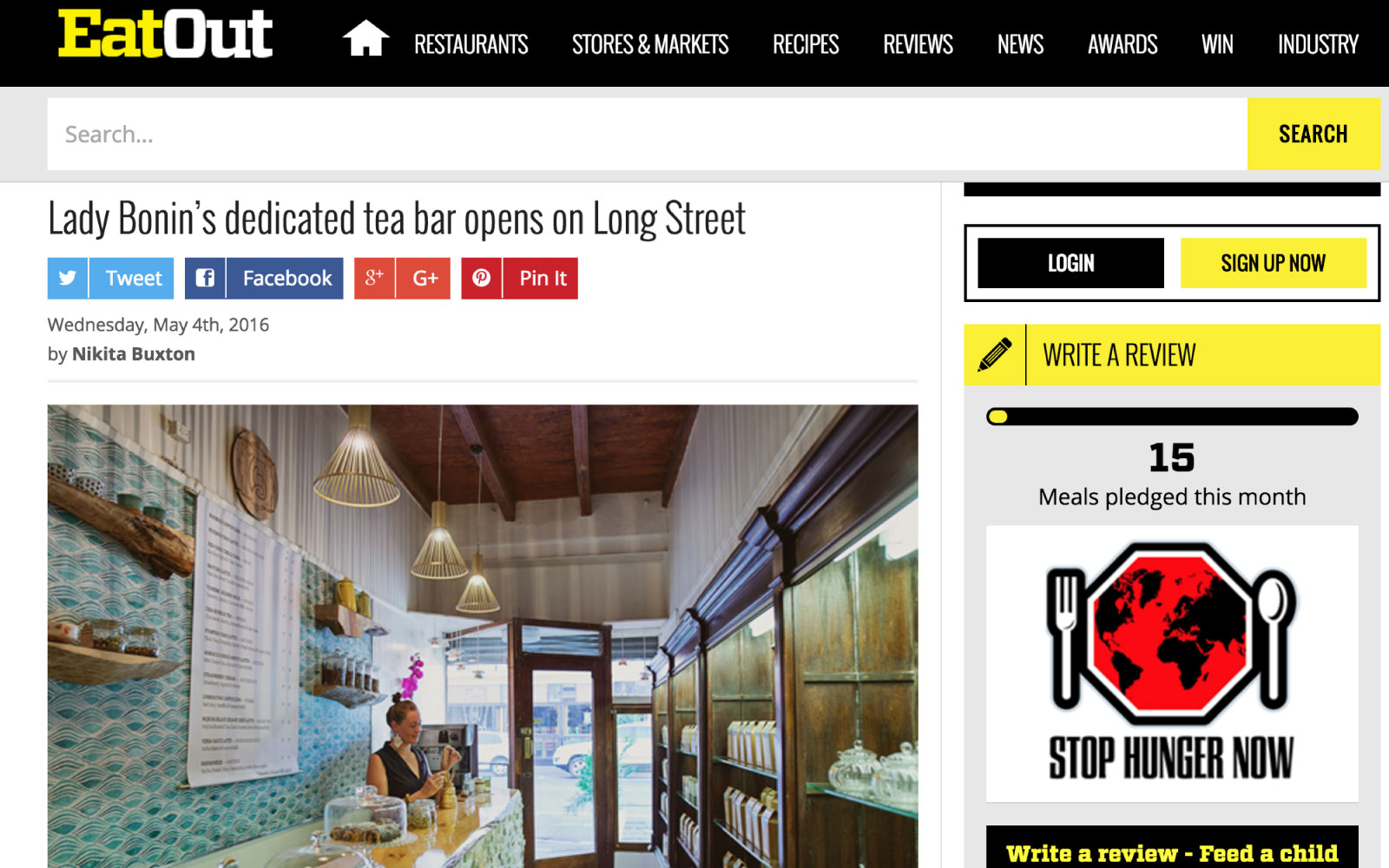
Task: Open the Restaurants menu
Action: tap(471, 44)
